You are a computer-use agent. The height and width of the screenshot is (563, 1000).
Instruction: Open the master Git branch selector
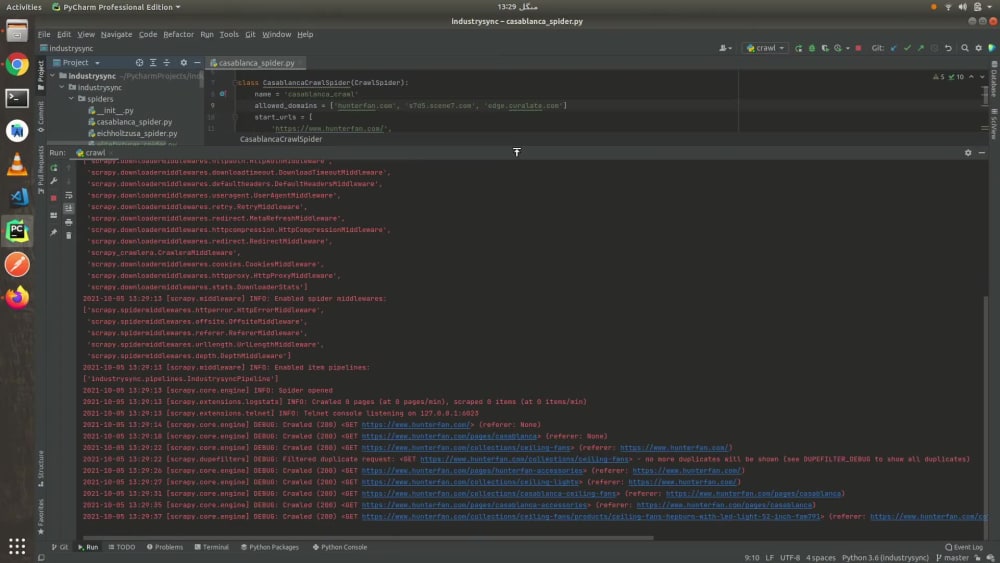[952, 557]
